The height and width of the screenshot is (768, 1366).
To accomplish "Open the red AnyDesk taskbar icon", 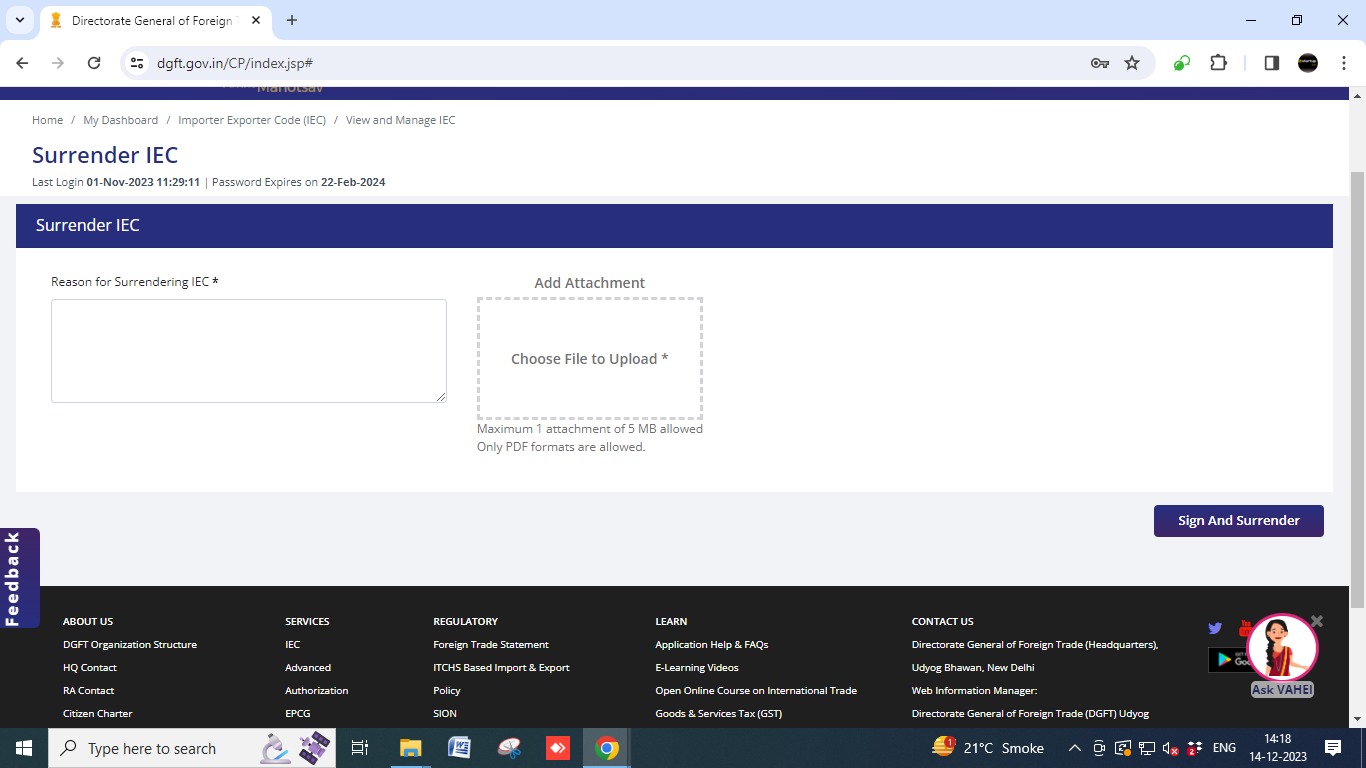I will pos(558,748).
